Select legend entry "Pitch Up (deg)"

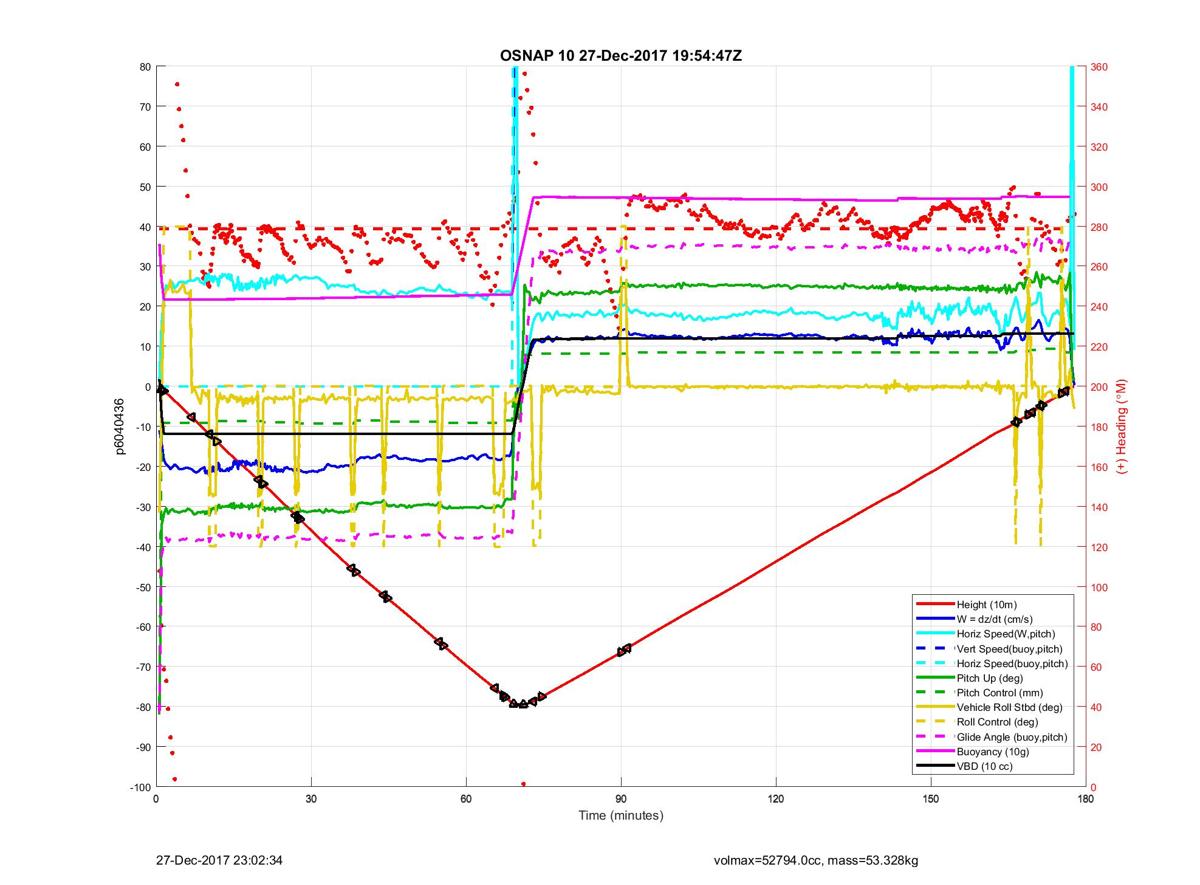click(x=990, y=677)
